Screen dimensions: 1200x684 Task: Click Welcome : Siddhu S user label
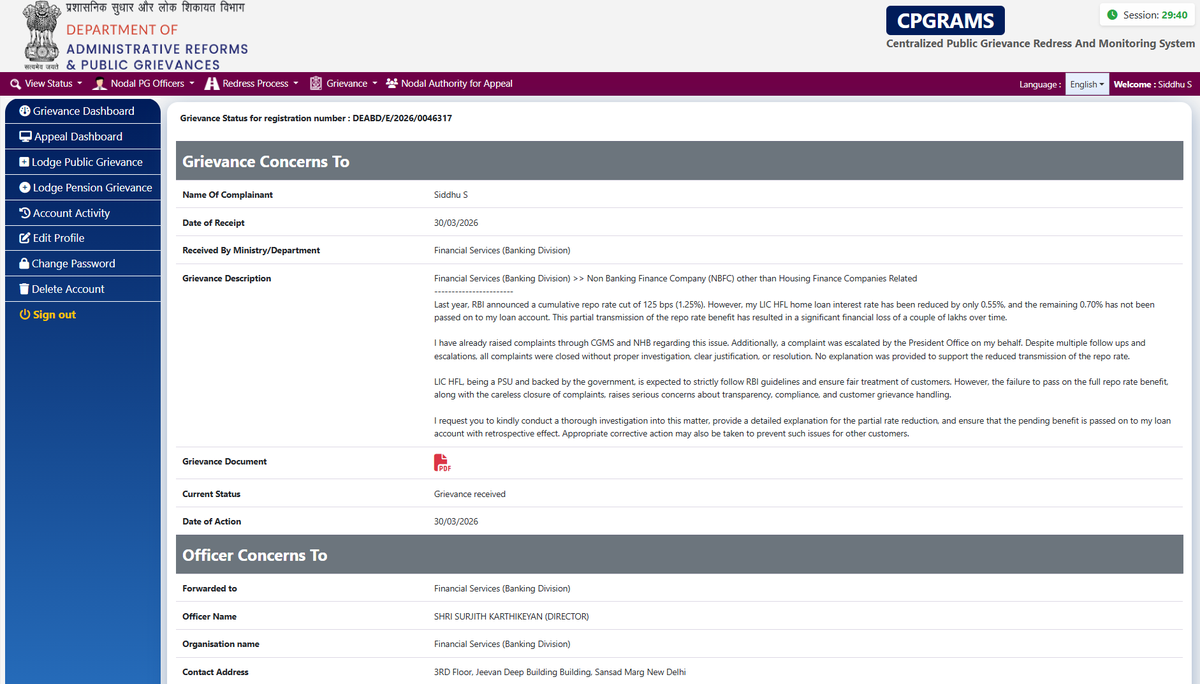tap(1152, 84)
